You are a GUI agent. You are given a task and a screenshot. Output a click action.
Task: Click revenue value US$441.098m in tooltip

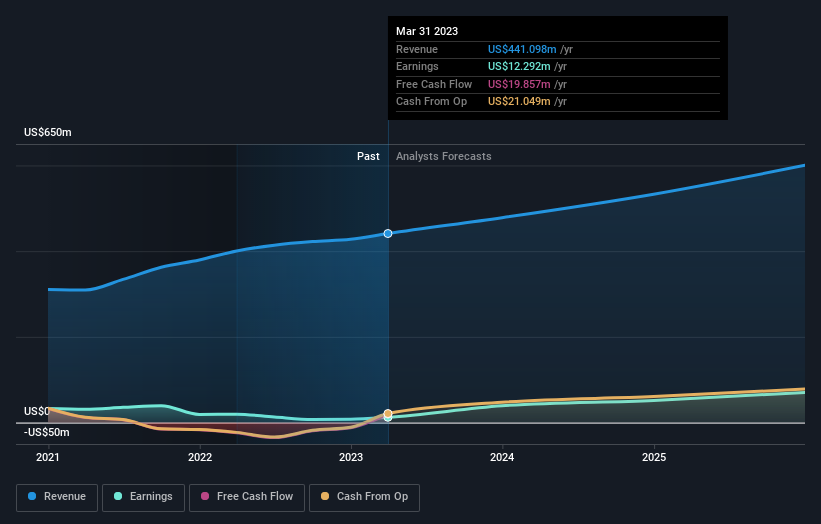pyautogui.click(x=522, y=49)
